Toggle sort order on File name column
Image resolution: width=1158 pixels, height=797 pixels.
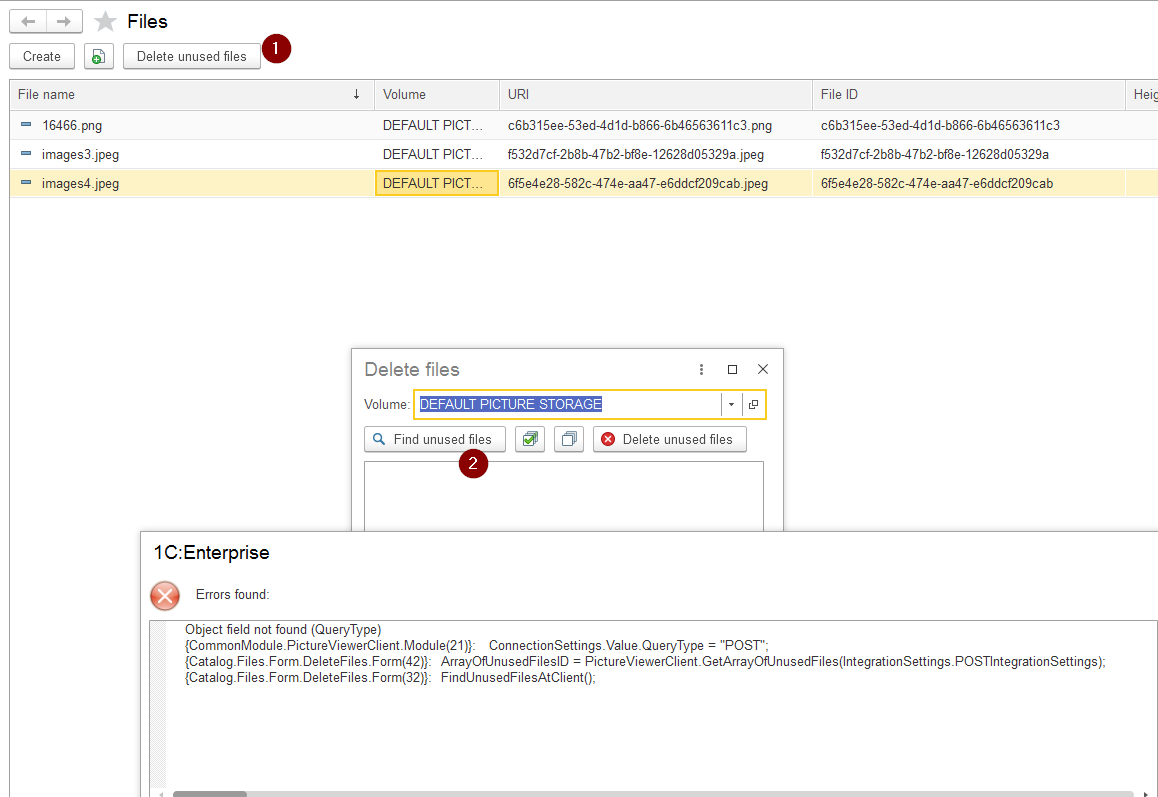(x=357, y=94)
